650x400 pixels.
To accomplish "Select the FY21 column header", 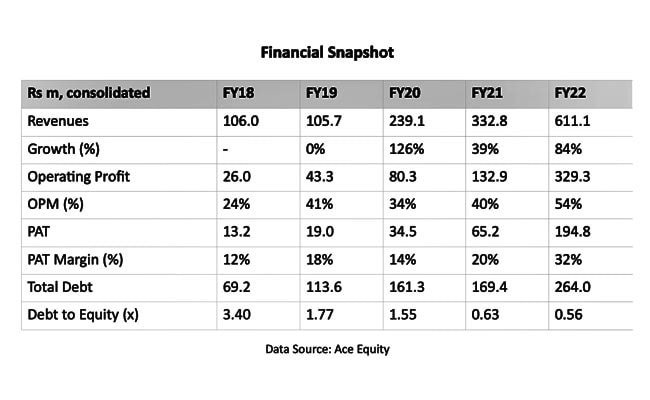I will tap(485, 93).
